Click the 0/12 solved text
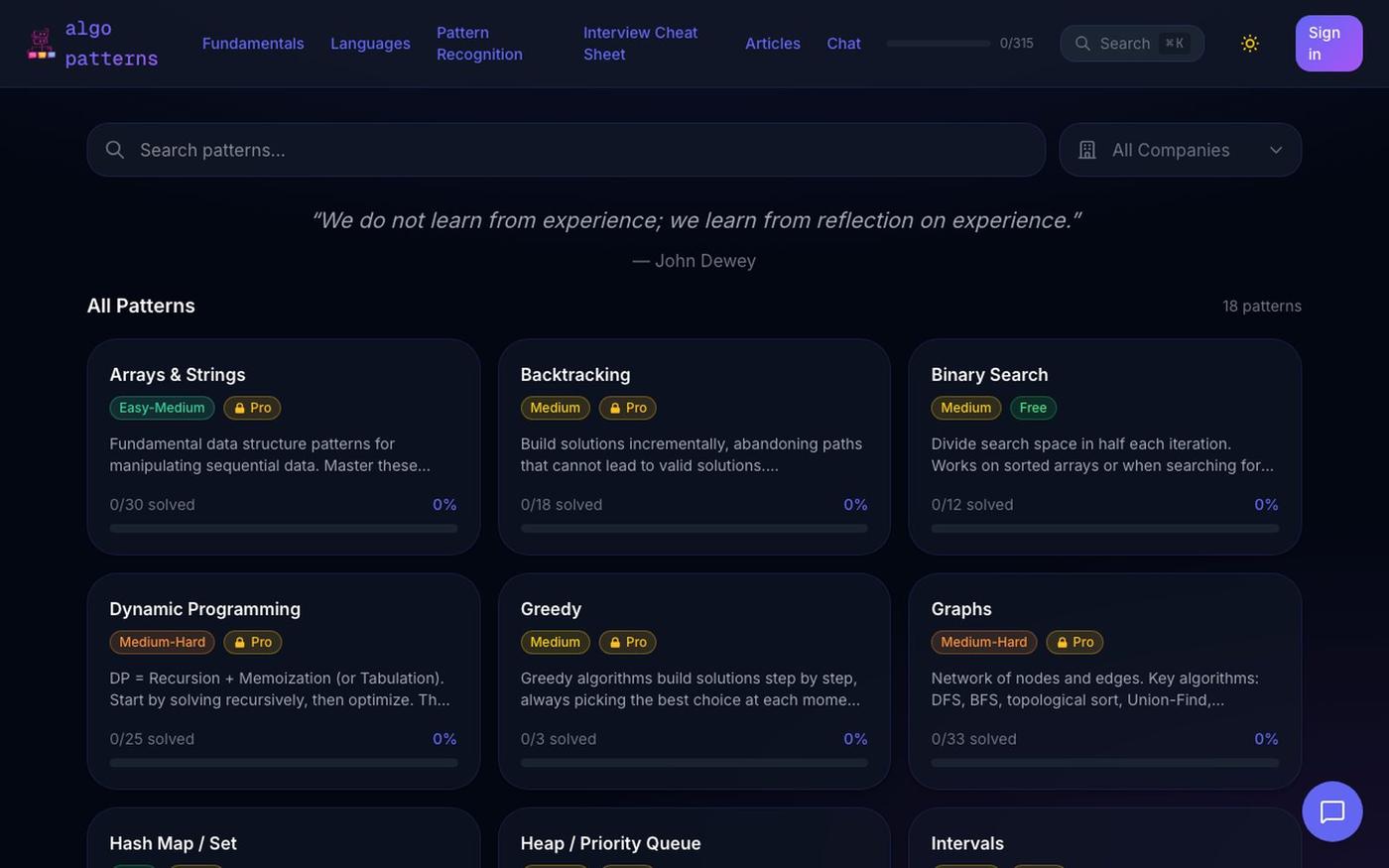Screen dimensions: 1389x868 pyautogui.click(x=972, y=505)
